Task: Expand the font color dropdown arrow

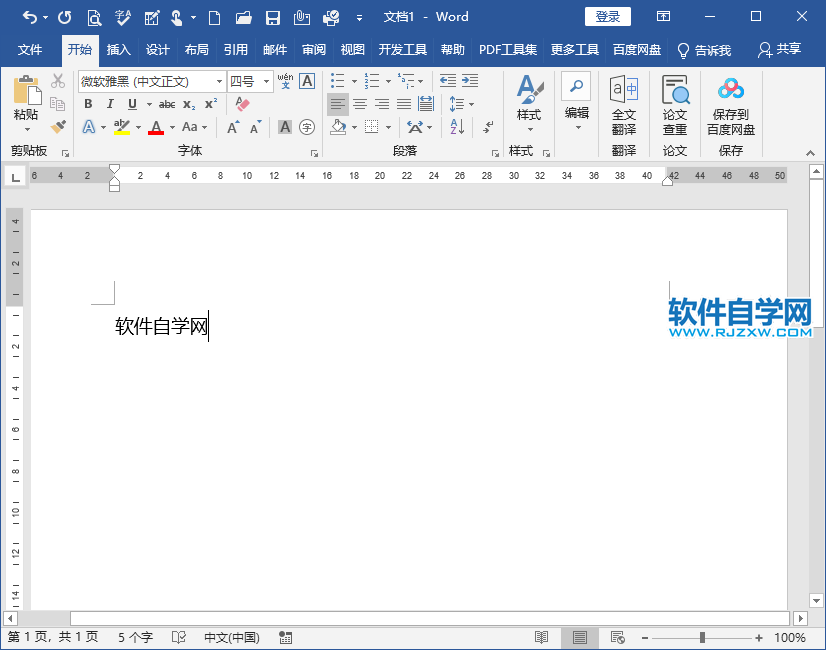Action: pyautogui.click(x=170, y=127)
